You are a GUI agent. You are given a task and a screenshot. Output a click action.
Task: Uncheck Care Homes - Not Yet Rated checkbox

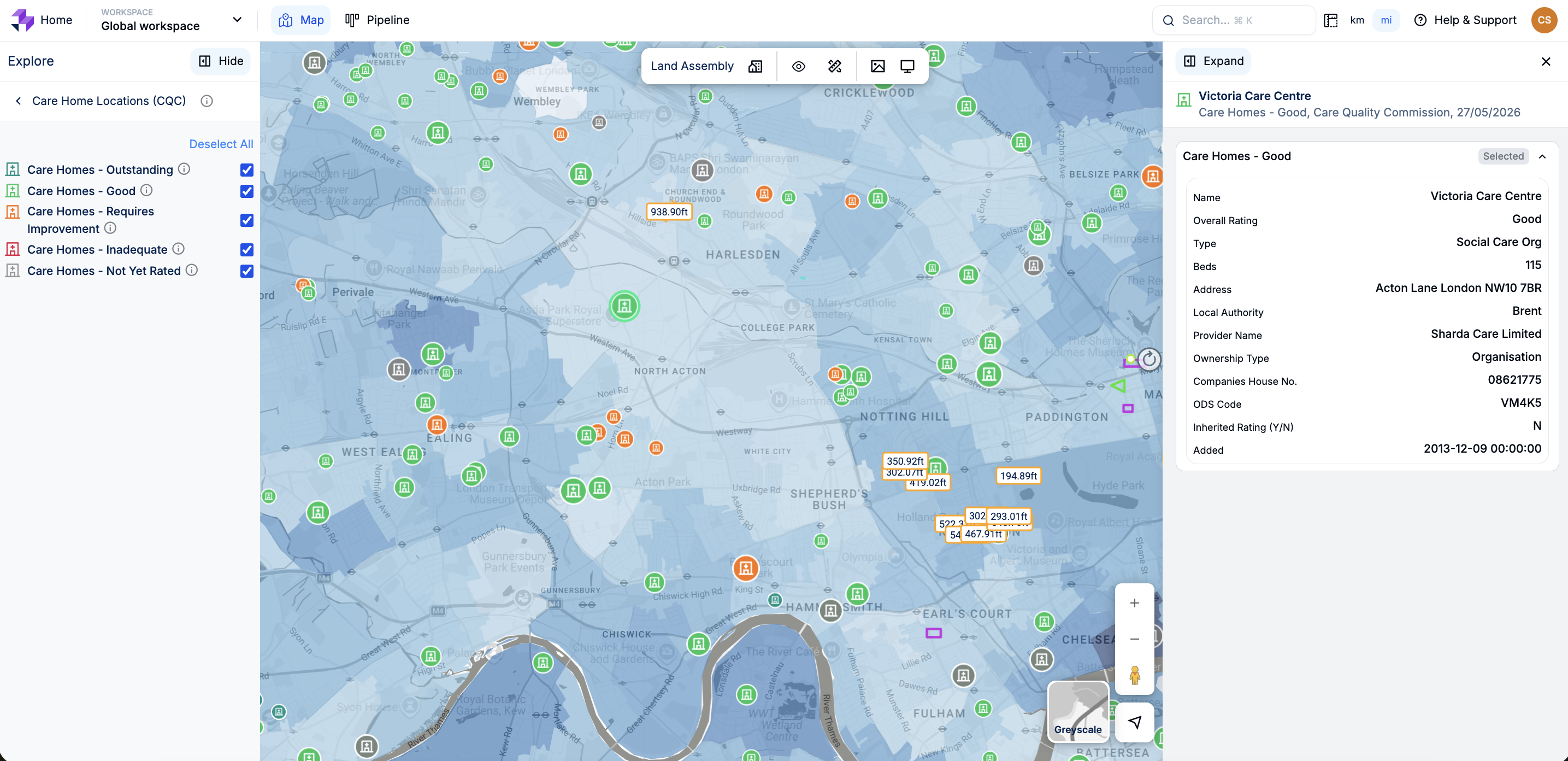(x=246, y=271)
